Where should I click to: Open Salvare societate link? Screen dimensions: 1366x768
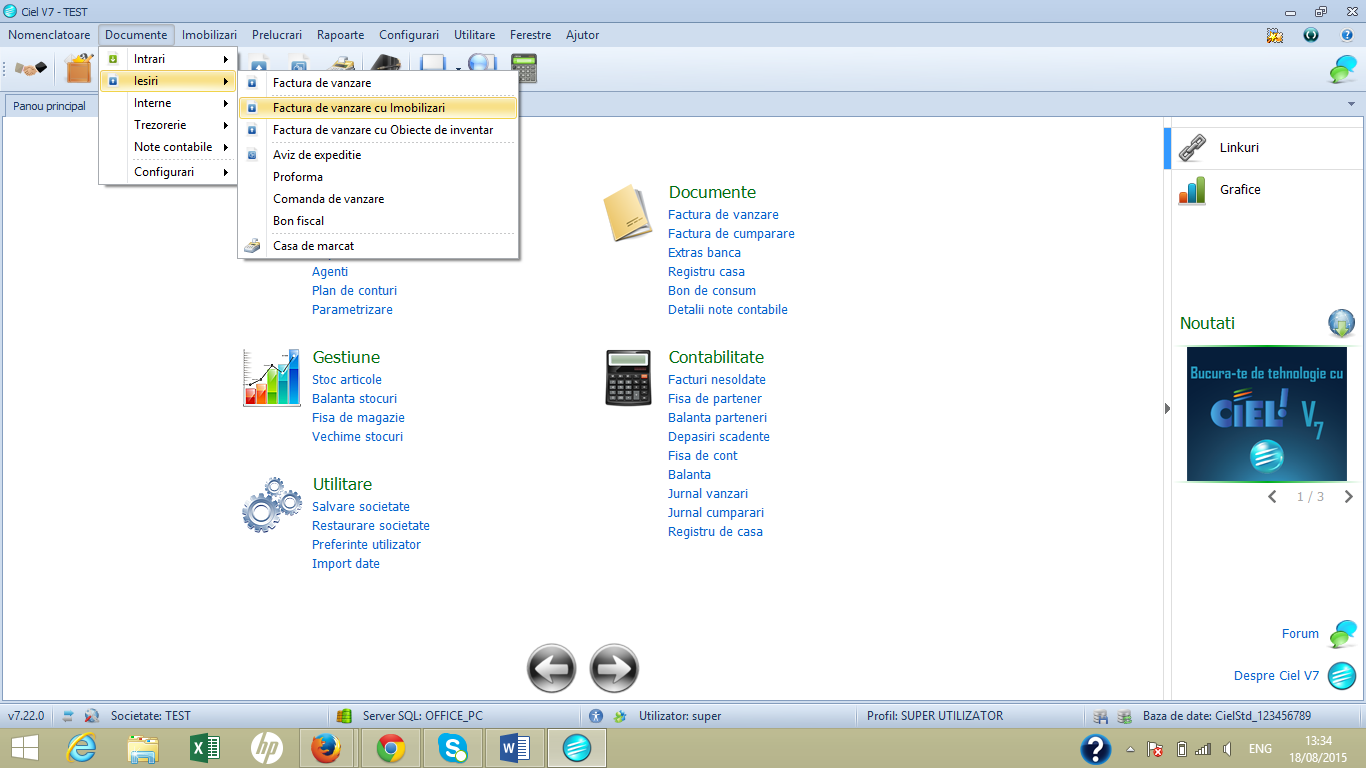(x=361, y=507)
